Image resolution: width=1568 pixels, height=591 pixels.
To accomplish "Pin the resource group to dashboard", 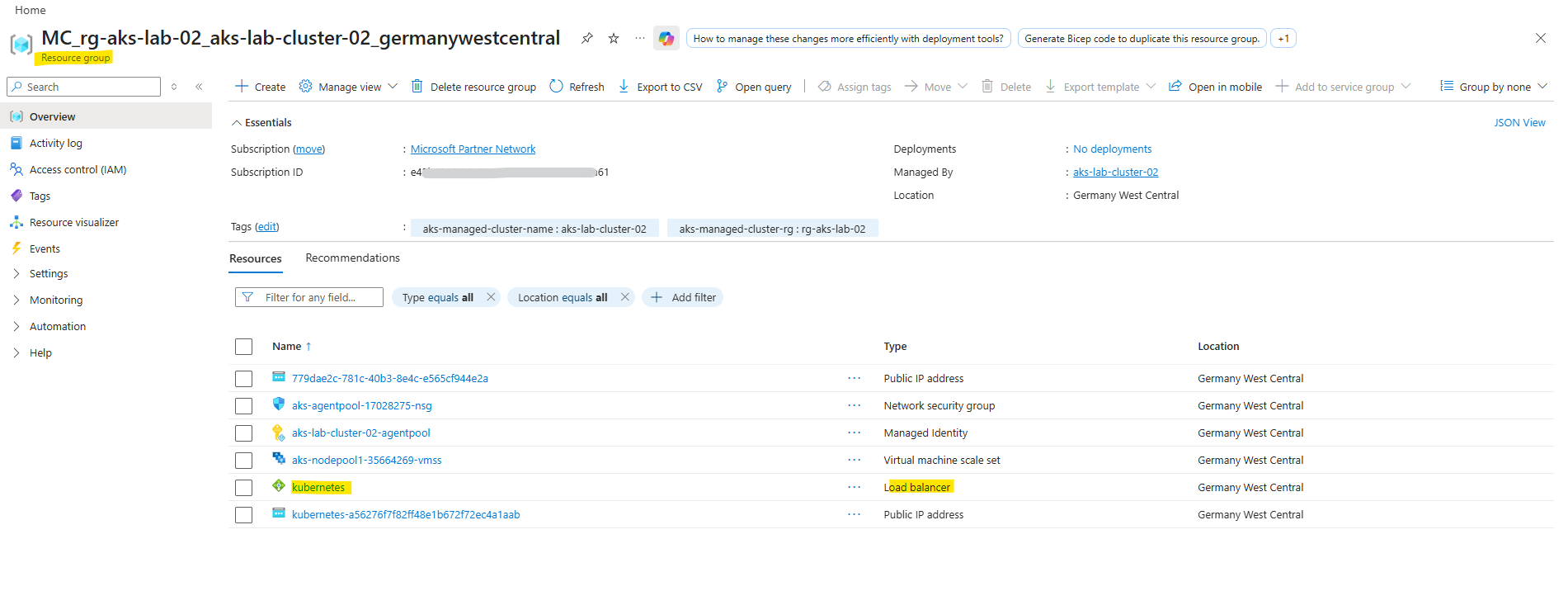I will pos(586,39).
